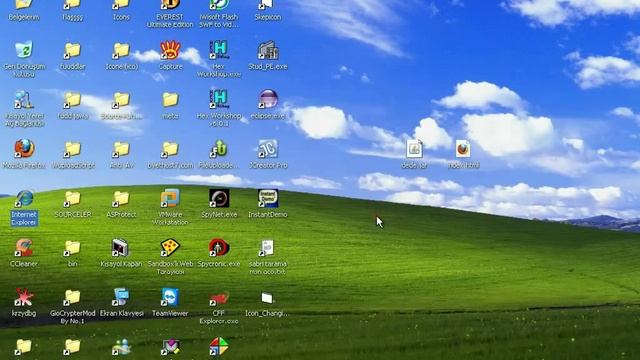Open the ASProtect folder
This screenshot has height=360, width=640.
pyautogui.click(x=121, y=199)
